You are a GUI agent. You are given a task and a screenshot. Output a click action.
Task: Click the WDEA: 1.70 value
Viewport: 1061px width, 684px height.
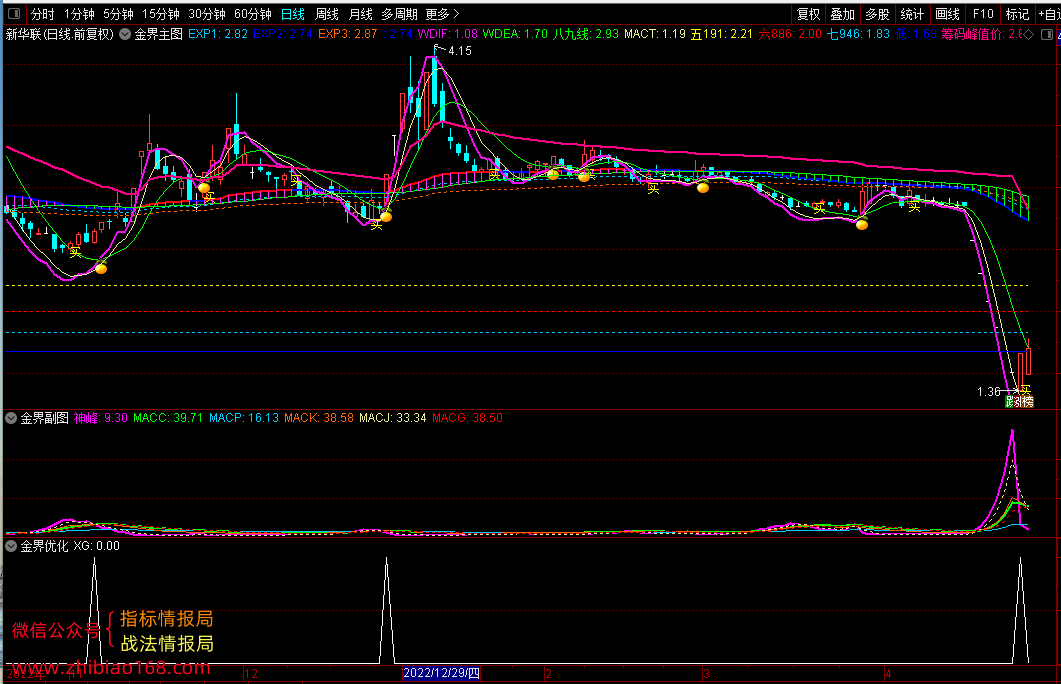[515, 34]
